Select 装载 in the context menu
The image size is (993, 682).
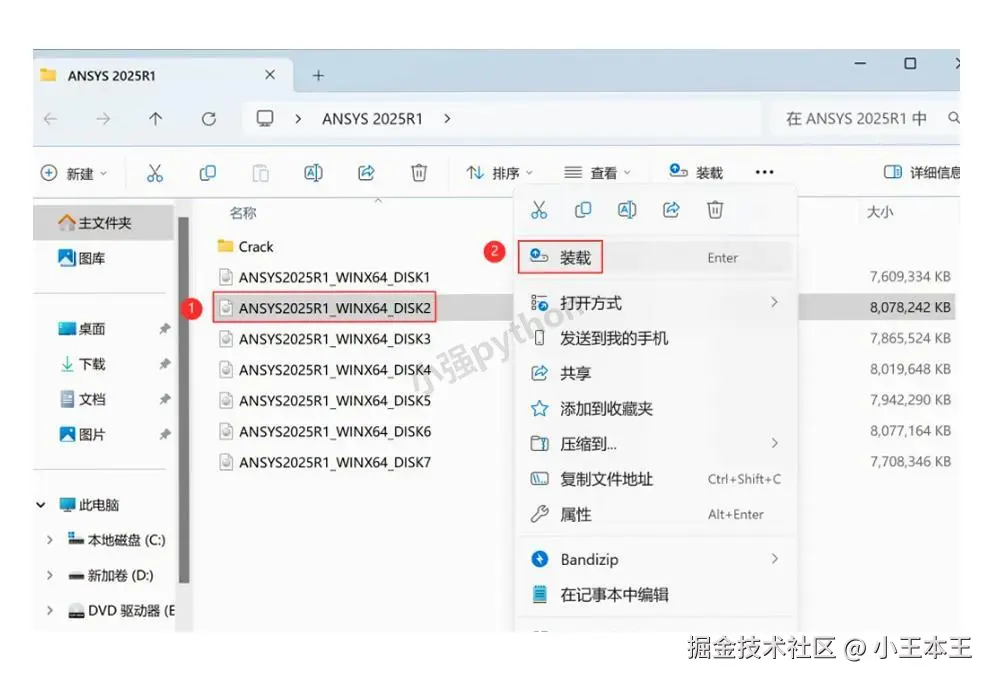click(x=655, y=257)
